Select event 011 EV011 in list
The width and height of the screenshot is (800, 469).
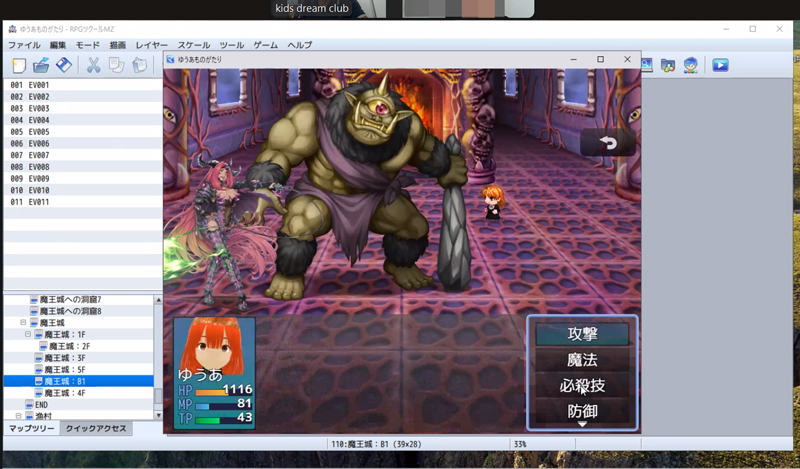coord(83,202)
